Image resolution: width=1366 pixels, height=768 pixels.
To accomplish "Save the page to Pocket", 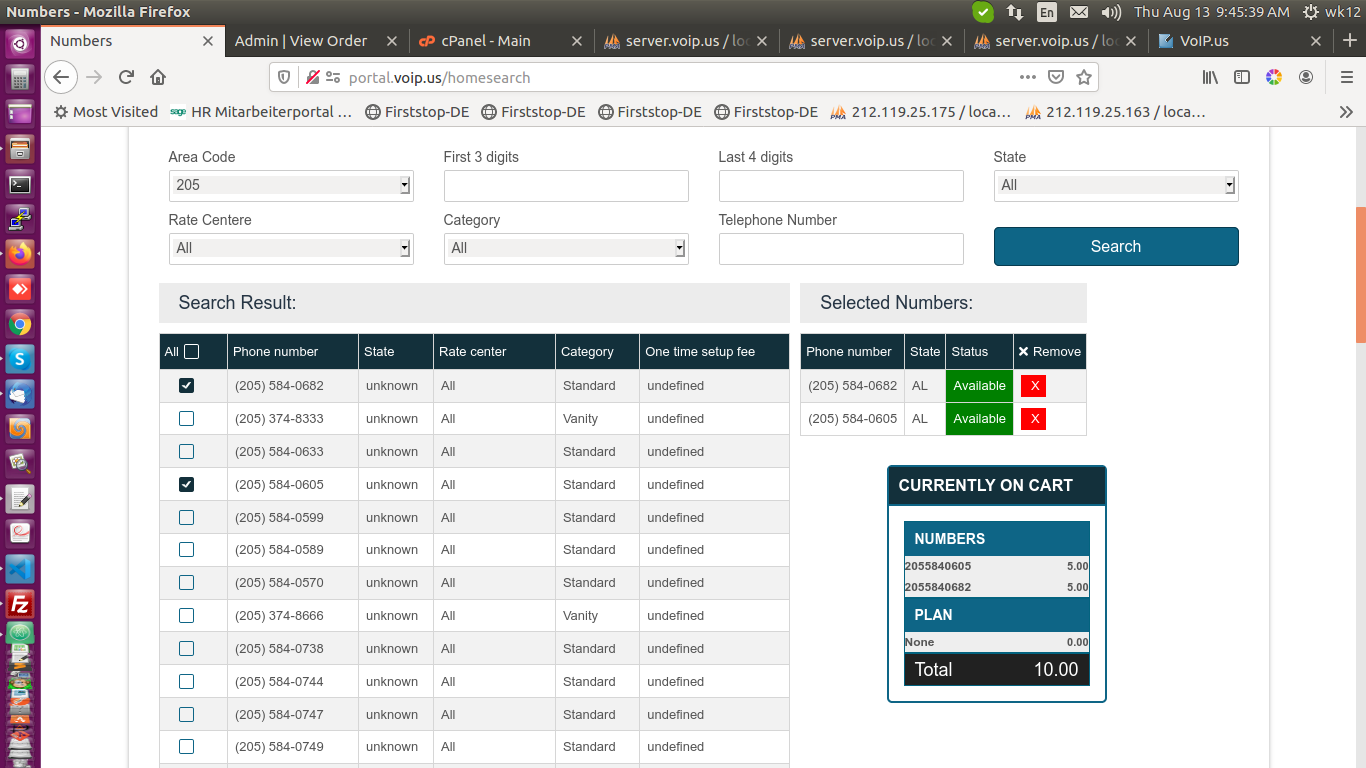I will click(1056, 77).
